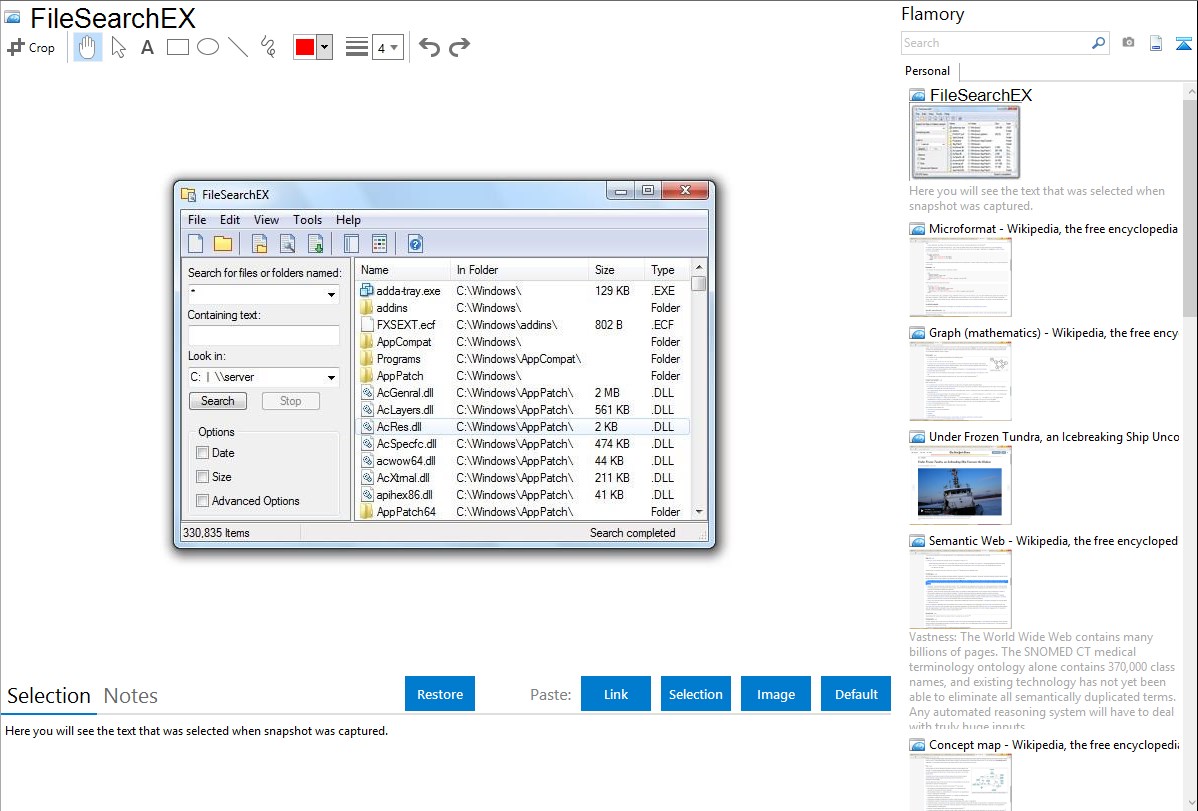Open the Graph (mathematics) snapshot thumbnail
Screen dimensions: 1198x811
point(960,381)
